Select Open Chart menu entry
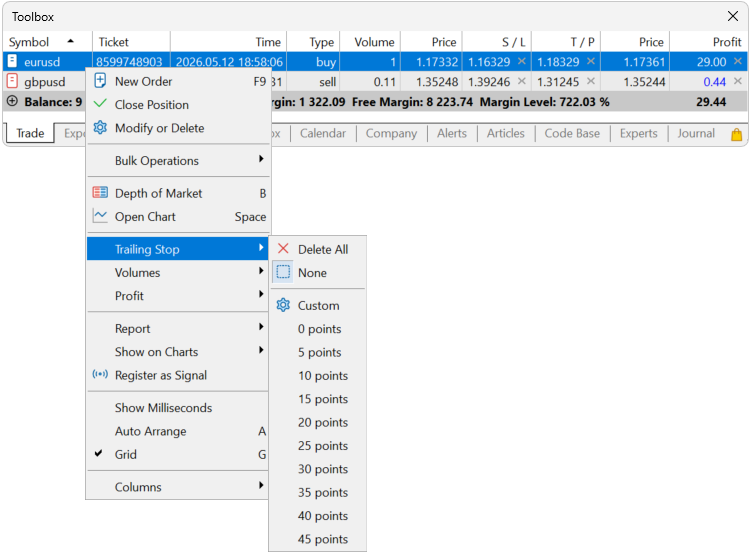The height and width of the screenshot is (554, 750). tap(177, 216)
